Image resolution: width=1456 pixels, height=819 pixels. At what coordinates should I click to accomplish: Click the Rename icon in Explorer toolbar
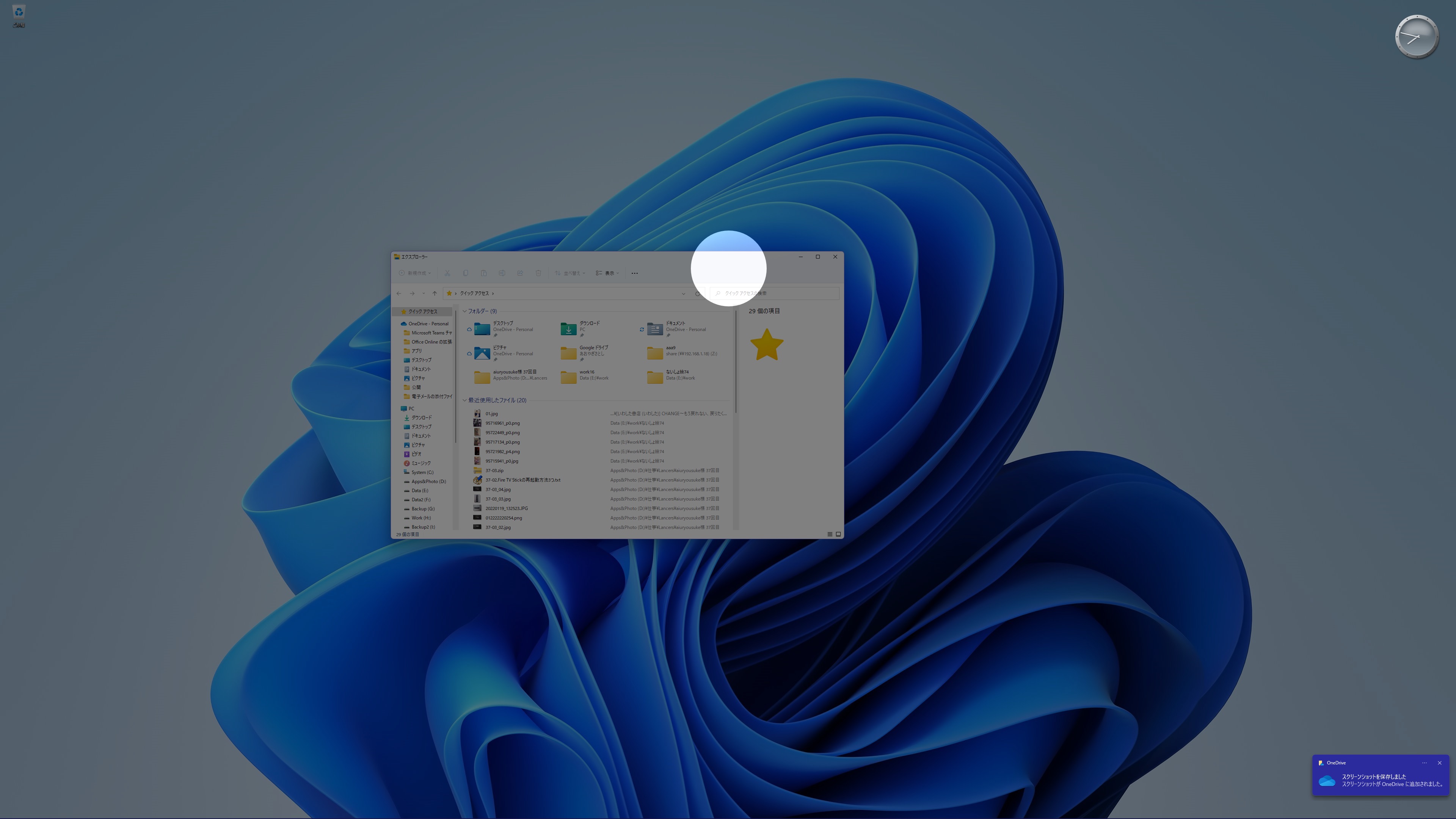pyautogui.click(x=501, y=273)
